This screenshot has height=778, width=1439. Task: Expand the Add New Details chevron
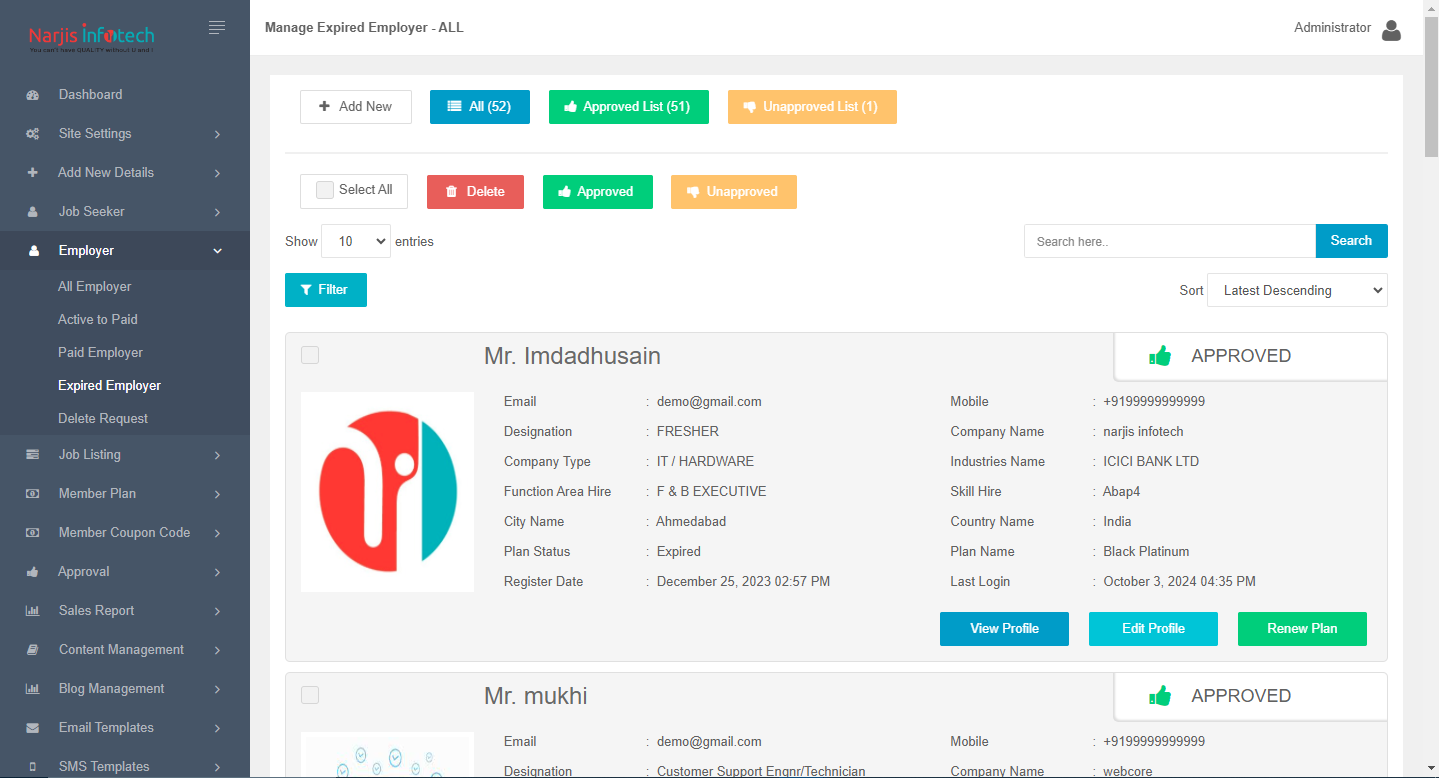click(x=217, y=173)
